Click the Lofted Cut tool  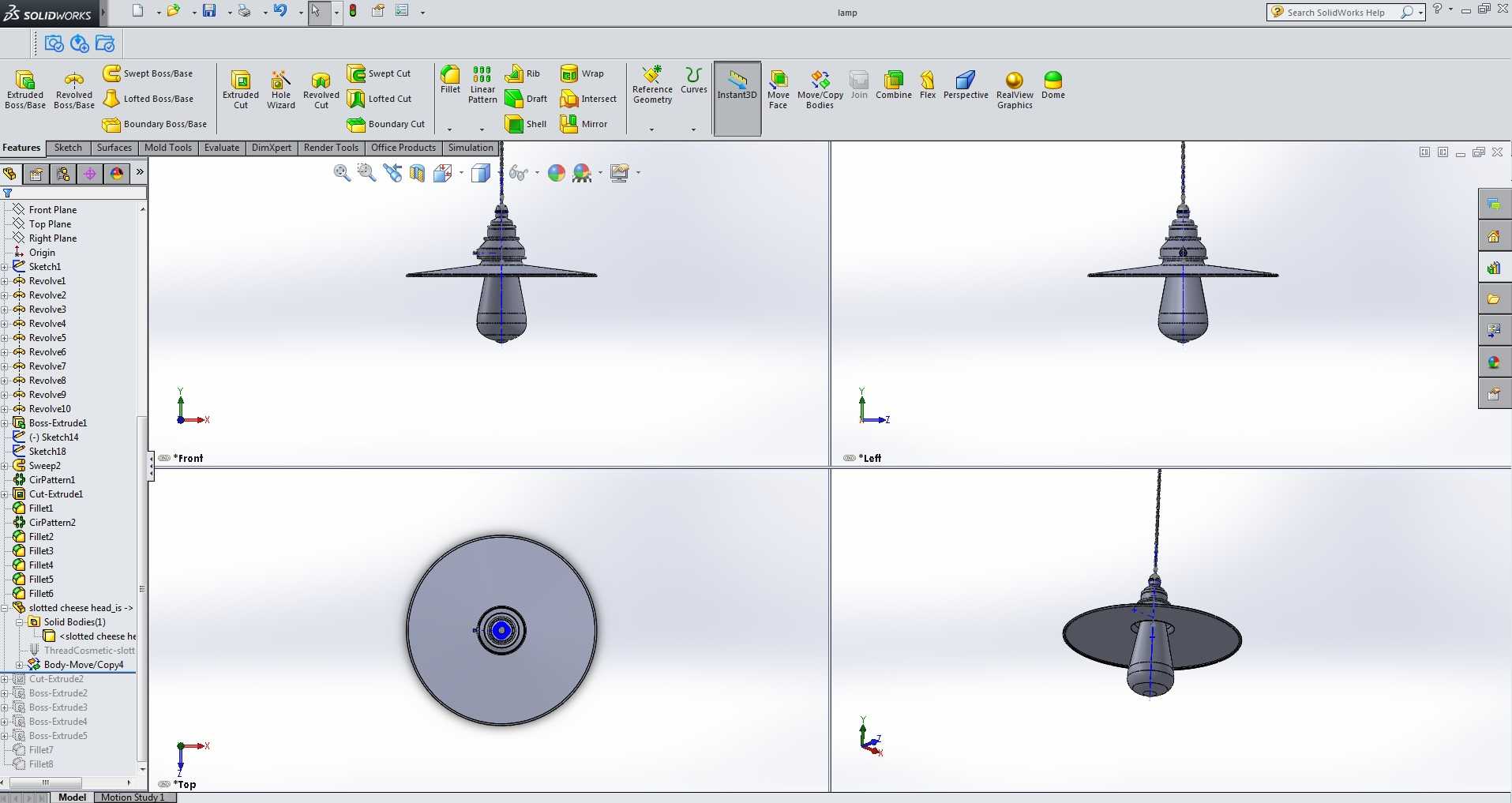[380, 99]
